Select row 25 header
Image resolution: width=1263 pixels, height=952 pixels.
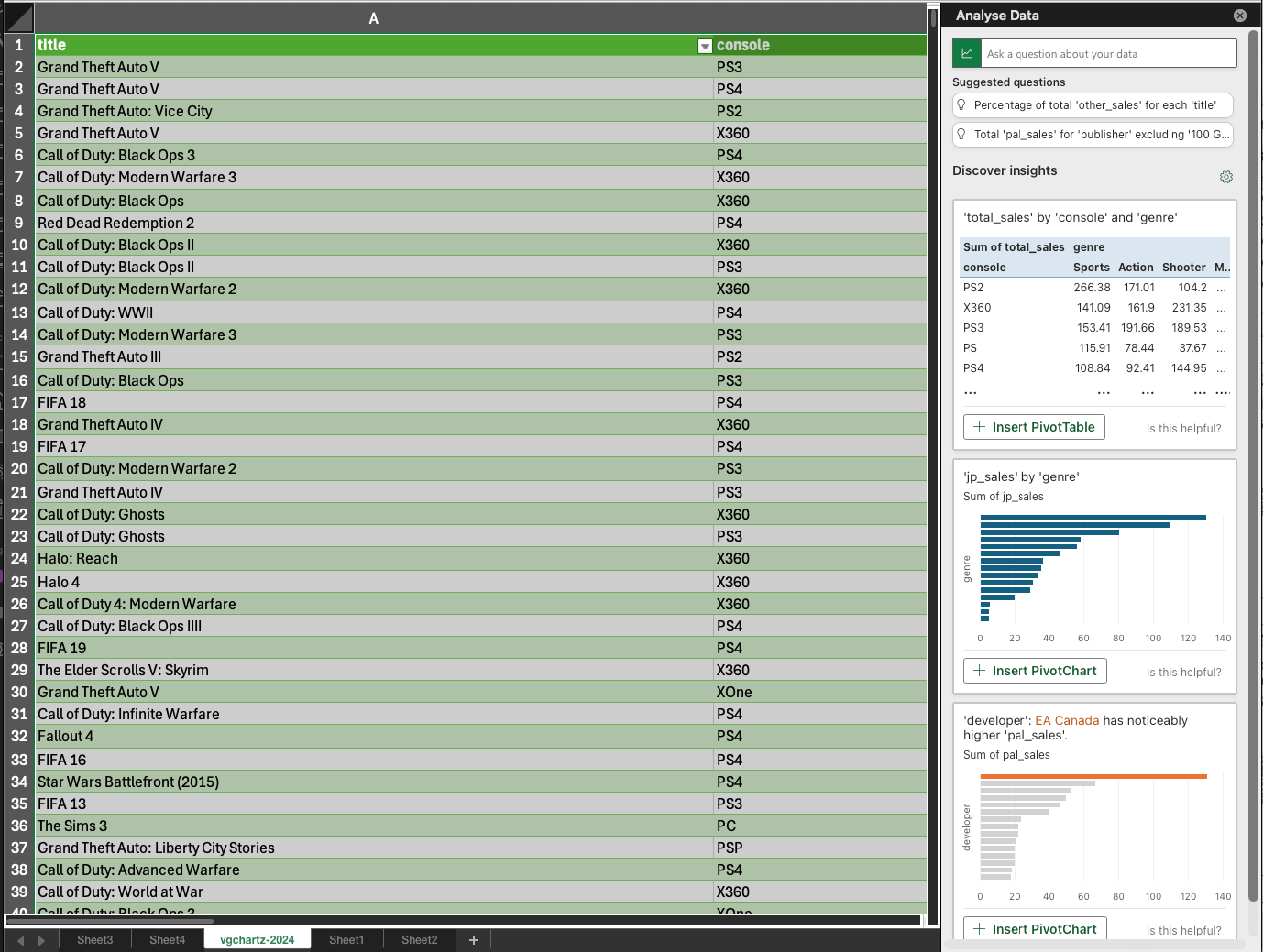19,582
